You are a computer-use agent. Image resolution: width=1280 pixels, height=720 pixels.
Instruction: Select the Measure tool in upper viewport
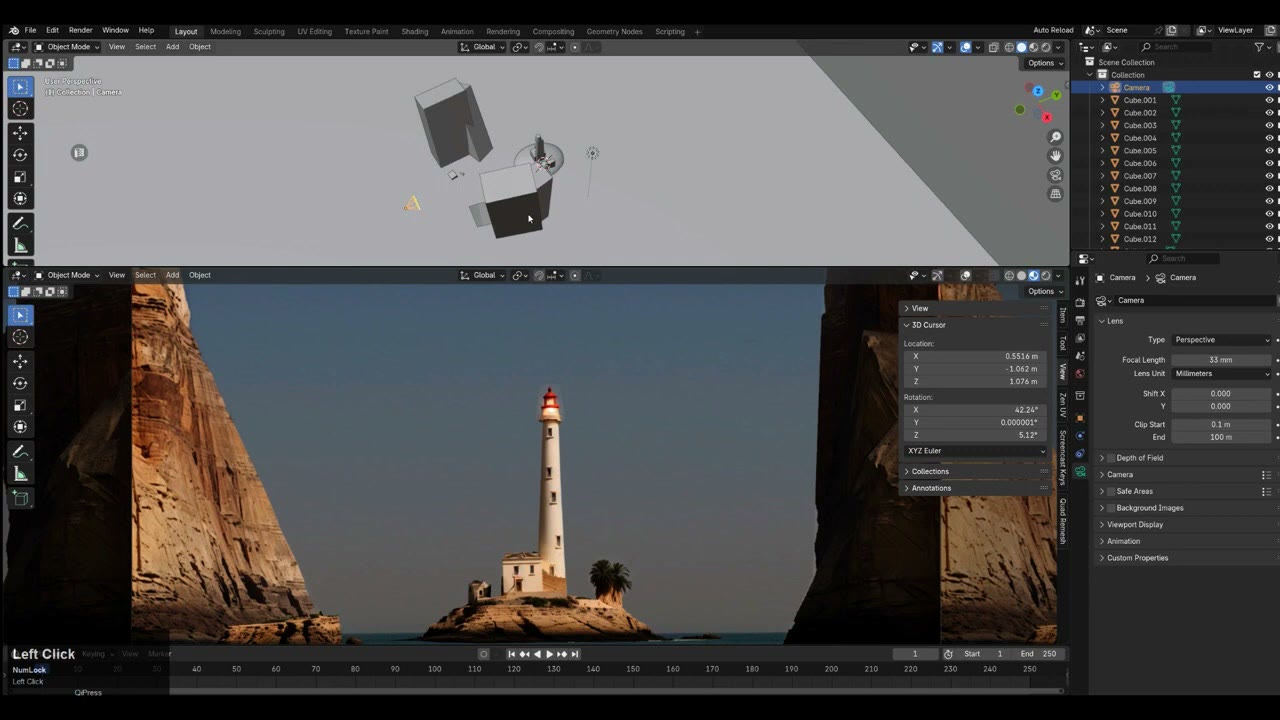20,246
